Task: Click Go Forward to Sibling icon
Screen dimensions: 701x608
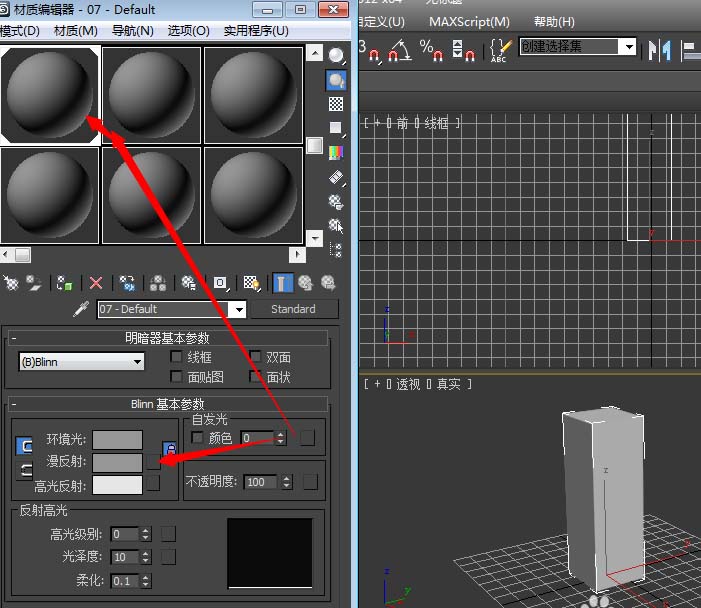Action: click(x=328, y=283)
